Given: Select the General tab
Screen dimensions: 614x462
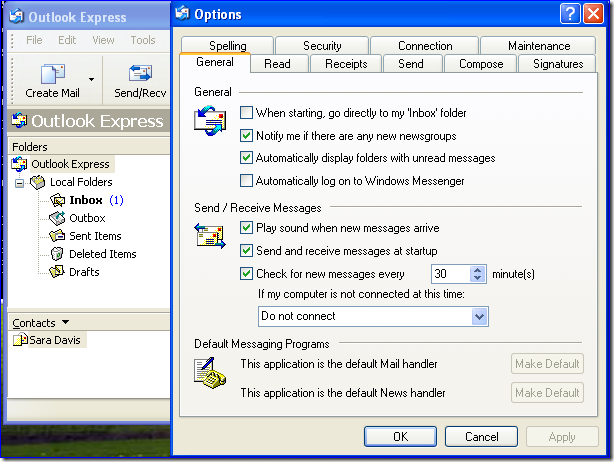Looking at the screenshot, I should click(215, 62).
